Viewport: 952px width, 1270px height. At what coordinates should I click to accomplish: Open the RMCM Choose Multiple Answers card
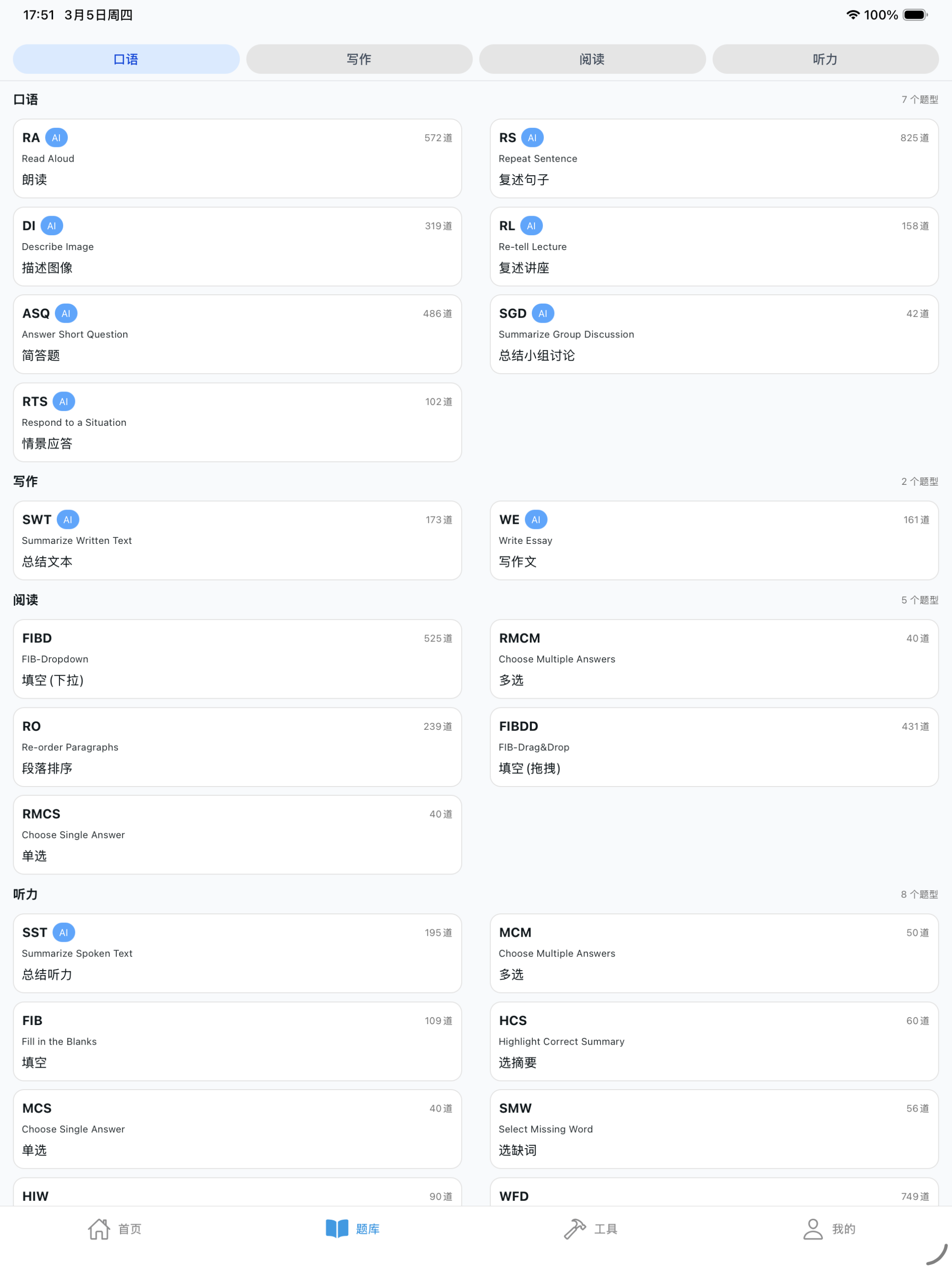click(714, 659)
